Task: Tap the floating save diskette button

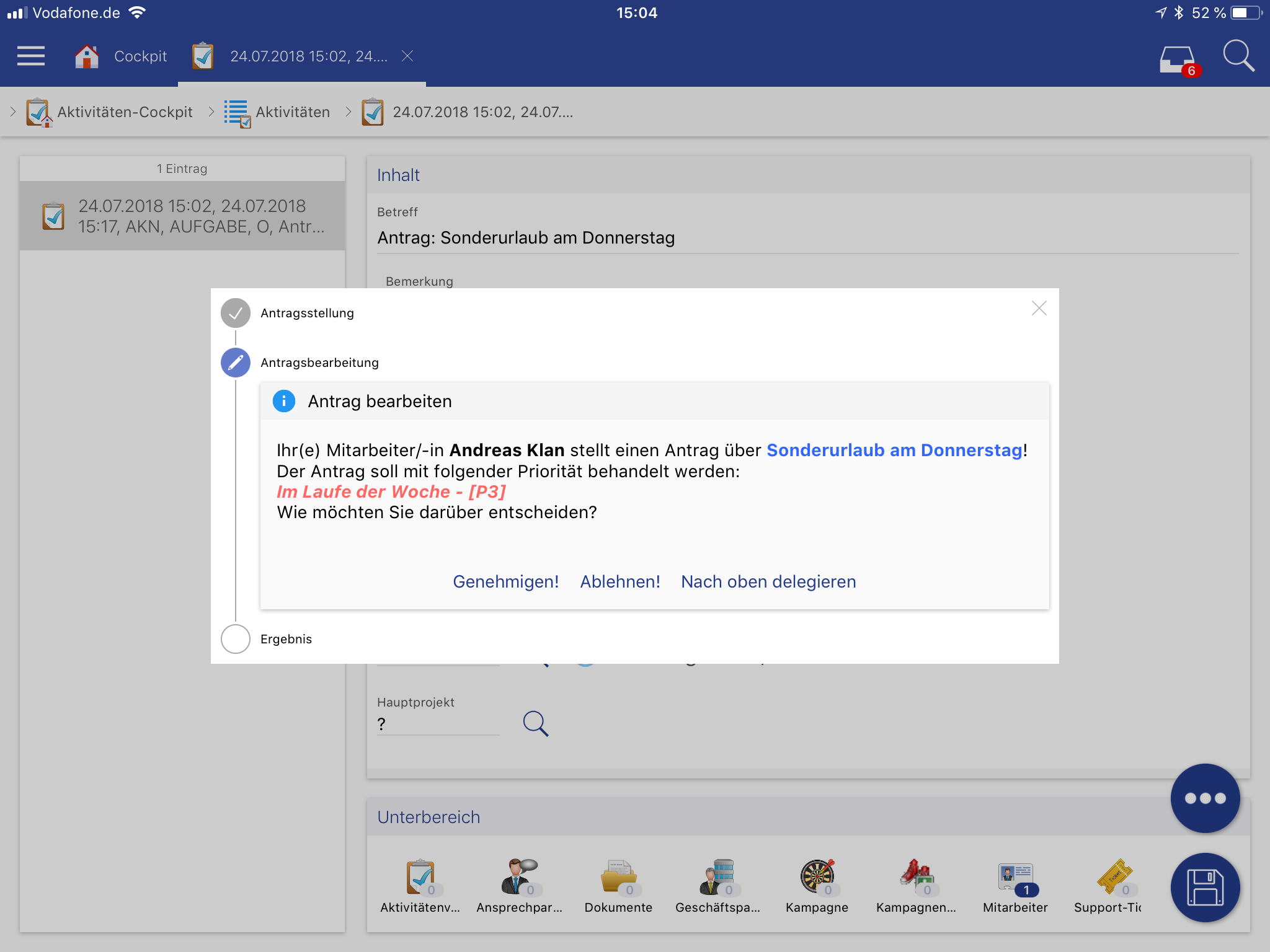Action: [1205, 887]
